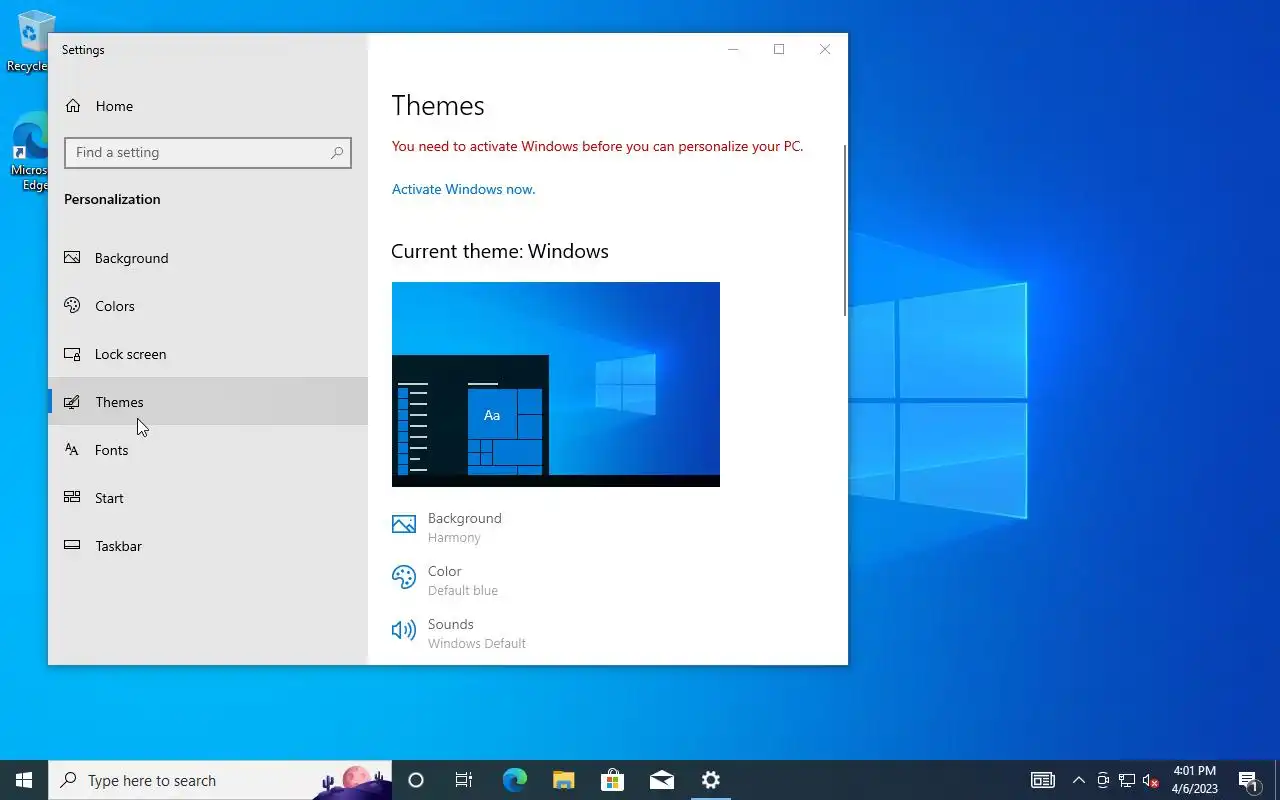Click the Taskbar icon in sidebar
This screenshot has width=1280, height=800.
pos(72,545)
